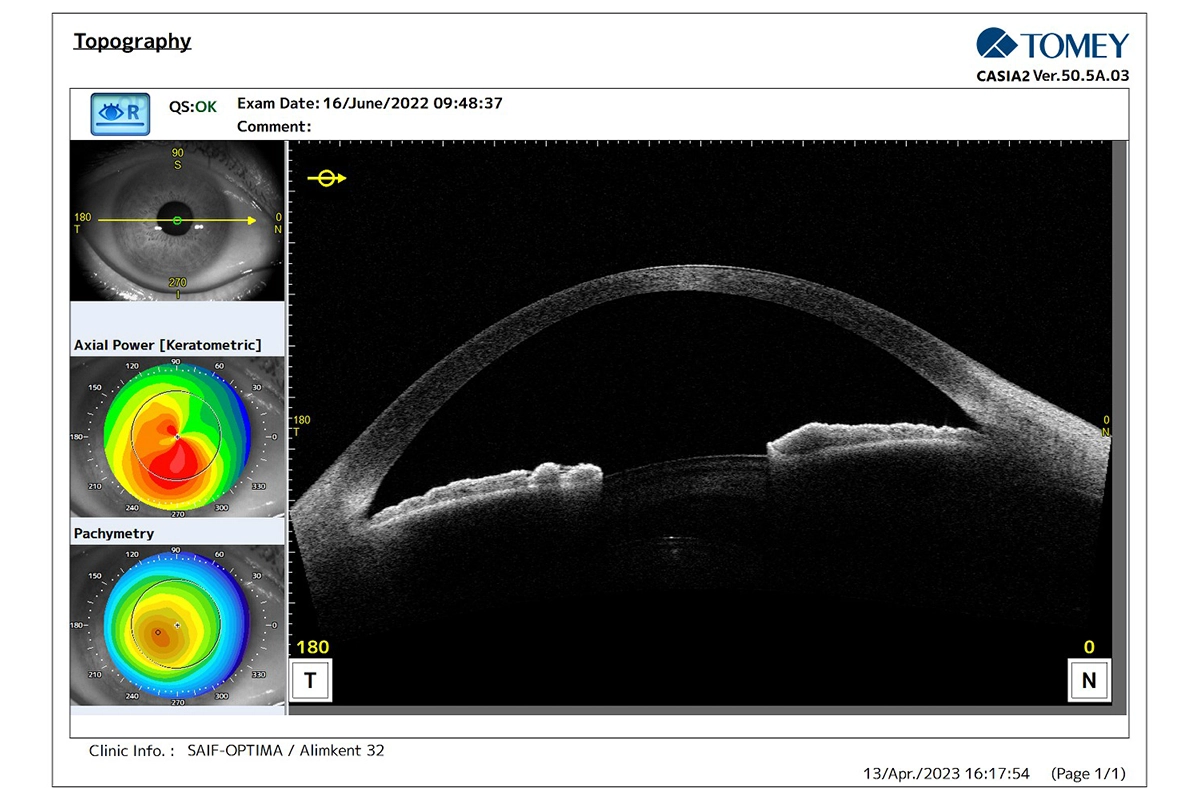Click the Comment field

274,126
